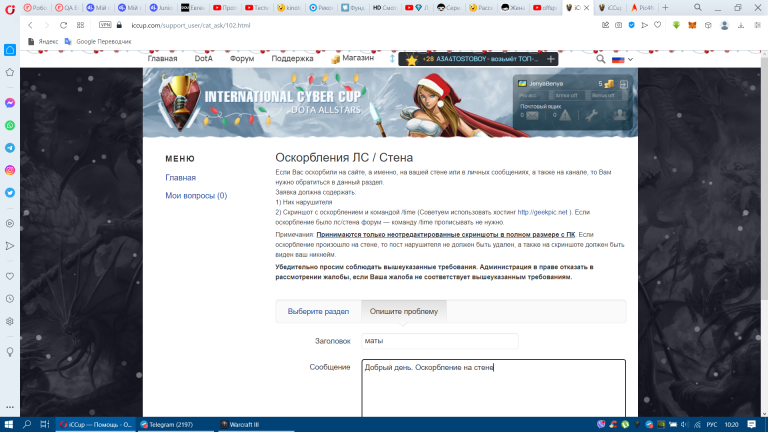Open volume control in system tray
The image size is (768, 432).
tap(684, 425)
